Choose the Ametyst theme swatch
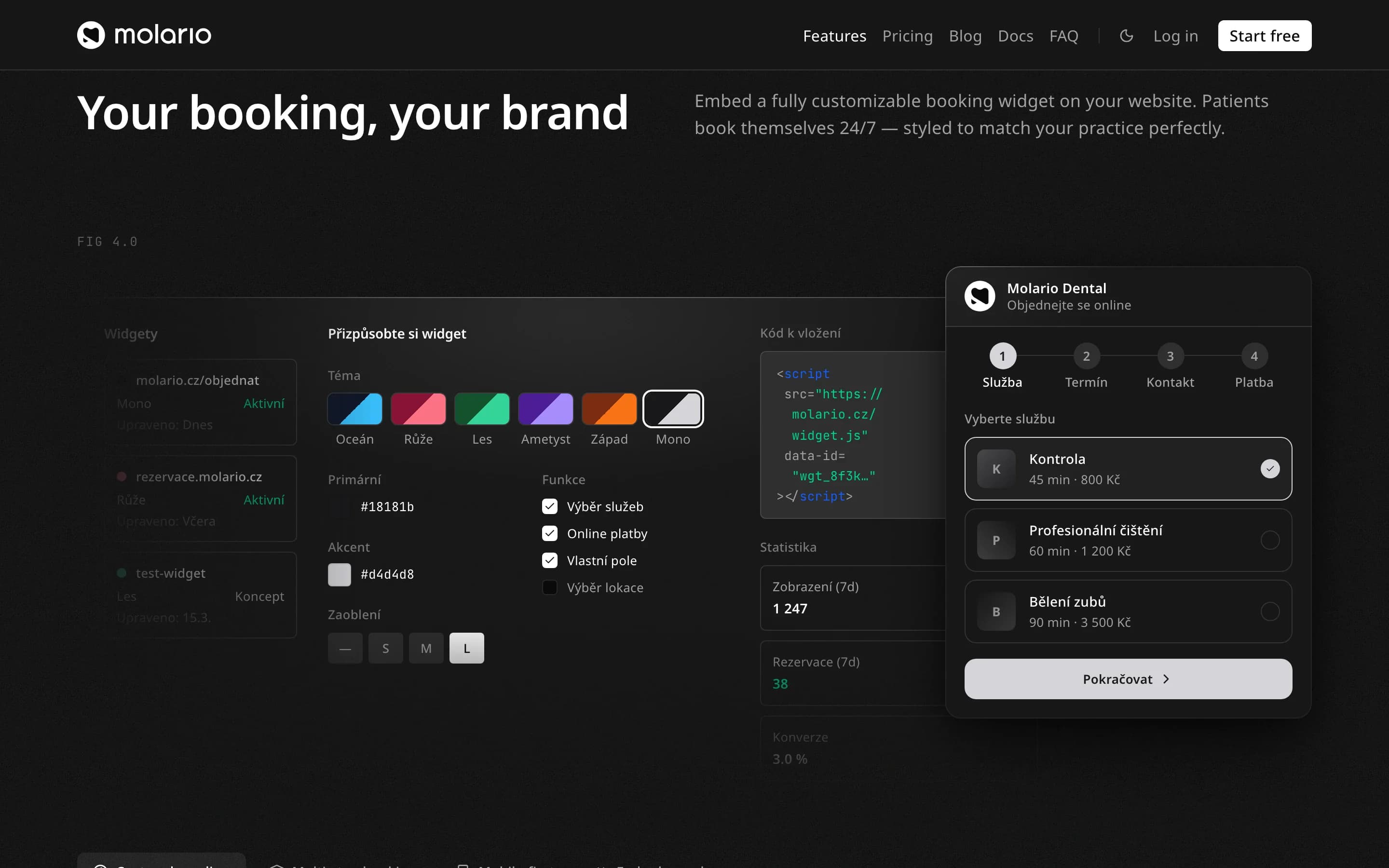Image resolution: width=1389 pixels, height=868 pixels. (545, 409)
